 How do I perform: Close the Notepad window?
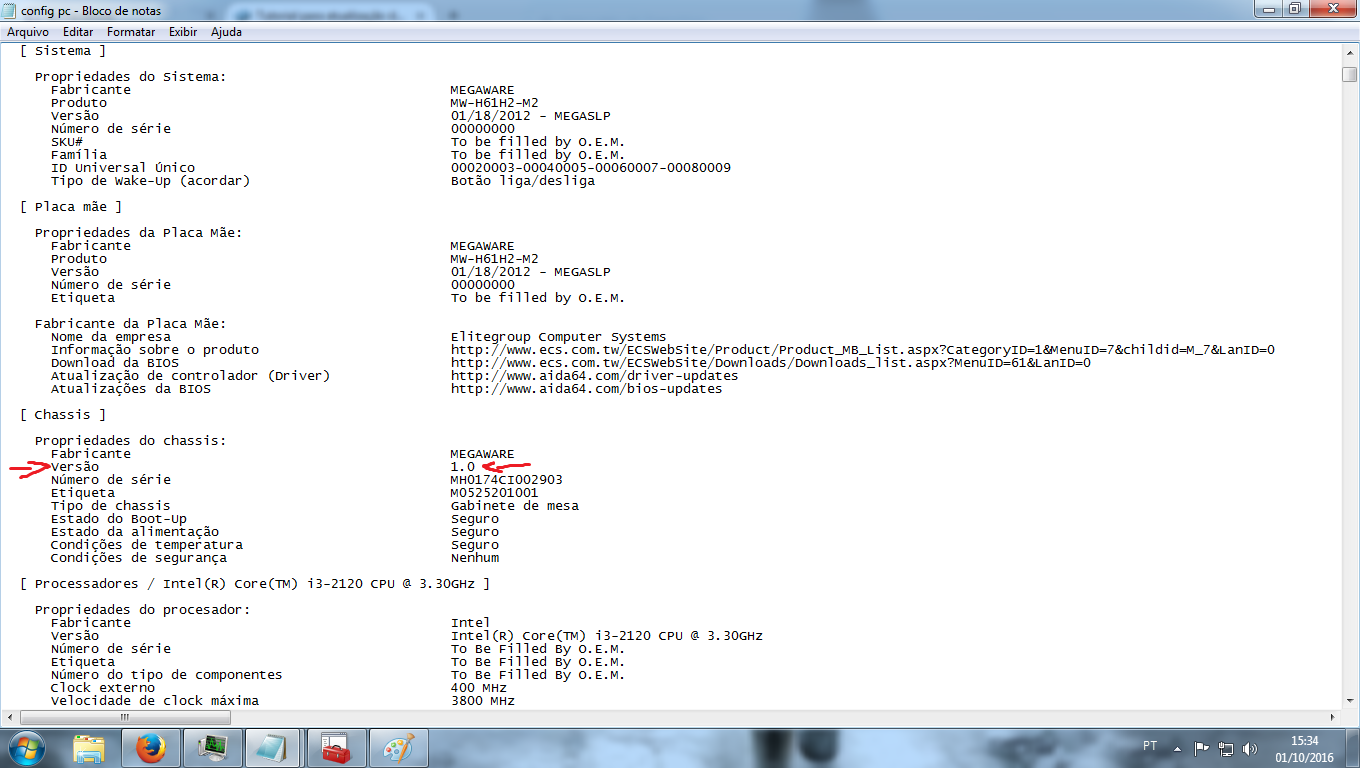[x=1331, y=9]
